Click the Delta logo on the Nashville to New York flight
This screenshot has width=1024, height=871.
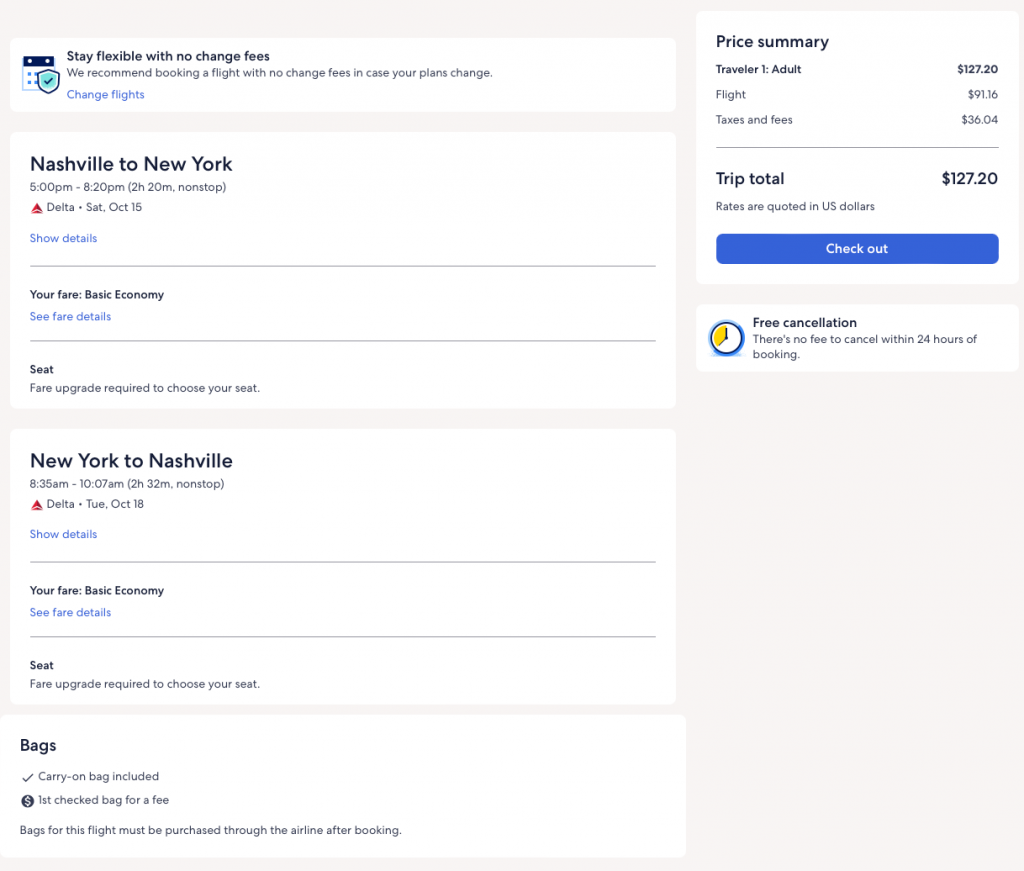pyautogui.click(x=37, y=208)
